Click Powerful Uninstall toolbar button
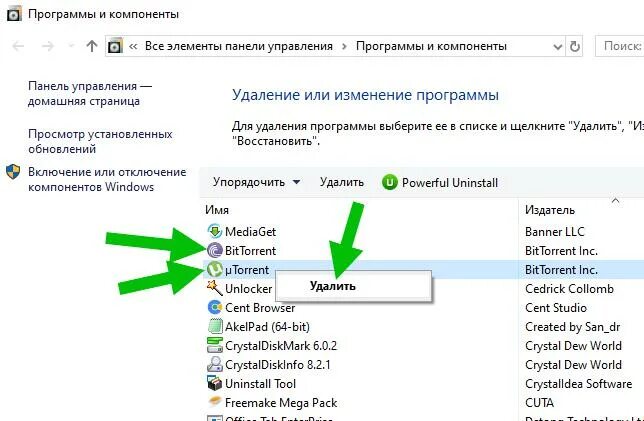Viewport: 644px width, 421px height. point(440,182)
